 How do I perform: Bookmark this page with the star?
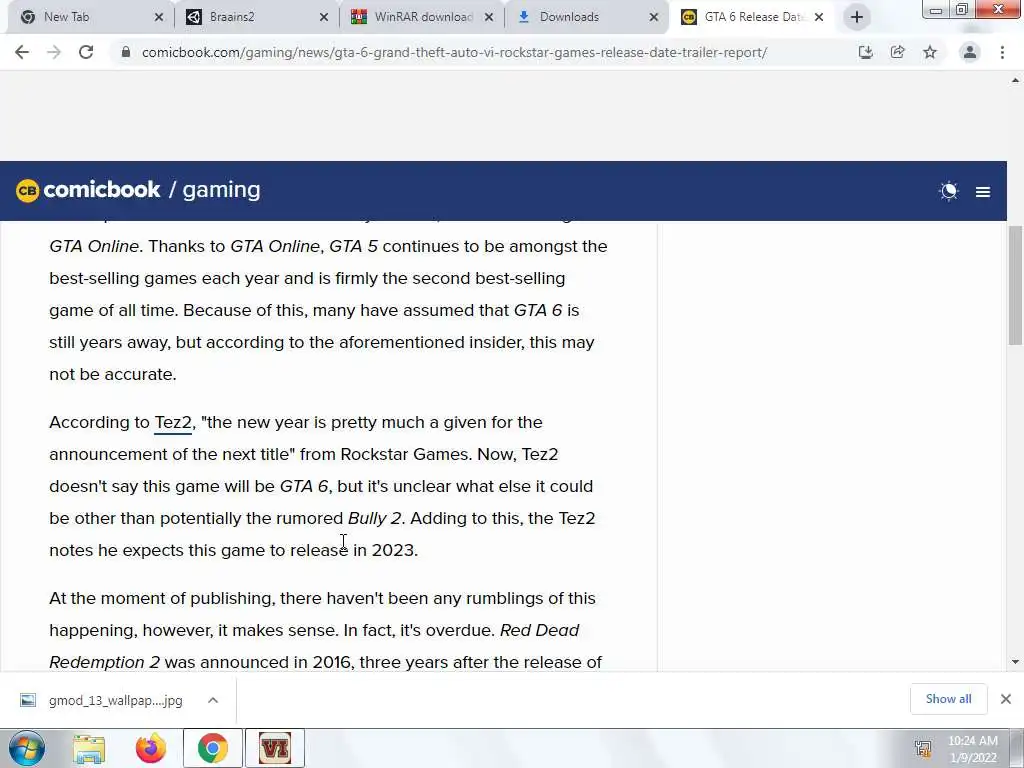[x=930, y=52]
